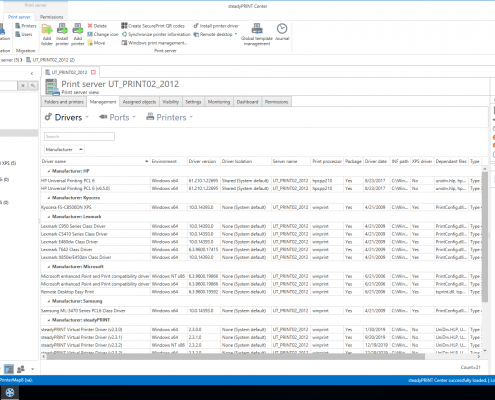Click the bottom-left users view icon
The width and height of the screenshot is (495, 400).
21,369
